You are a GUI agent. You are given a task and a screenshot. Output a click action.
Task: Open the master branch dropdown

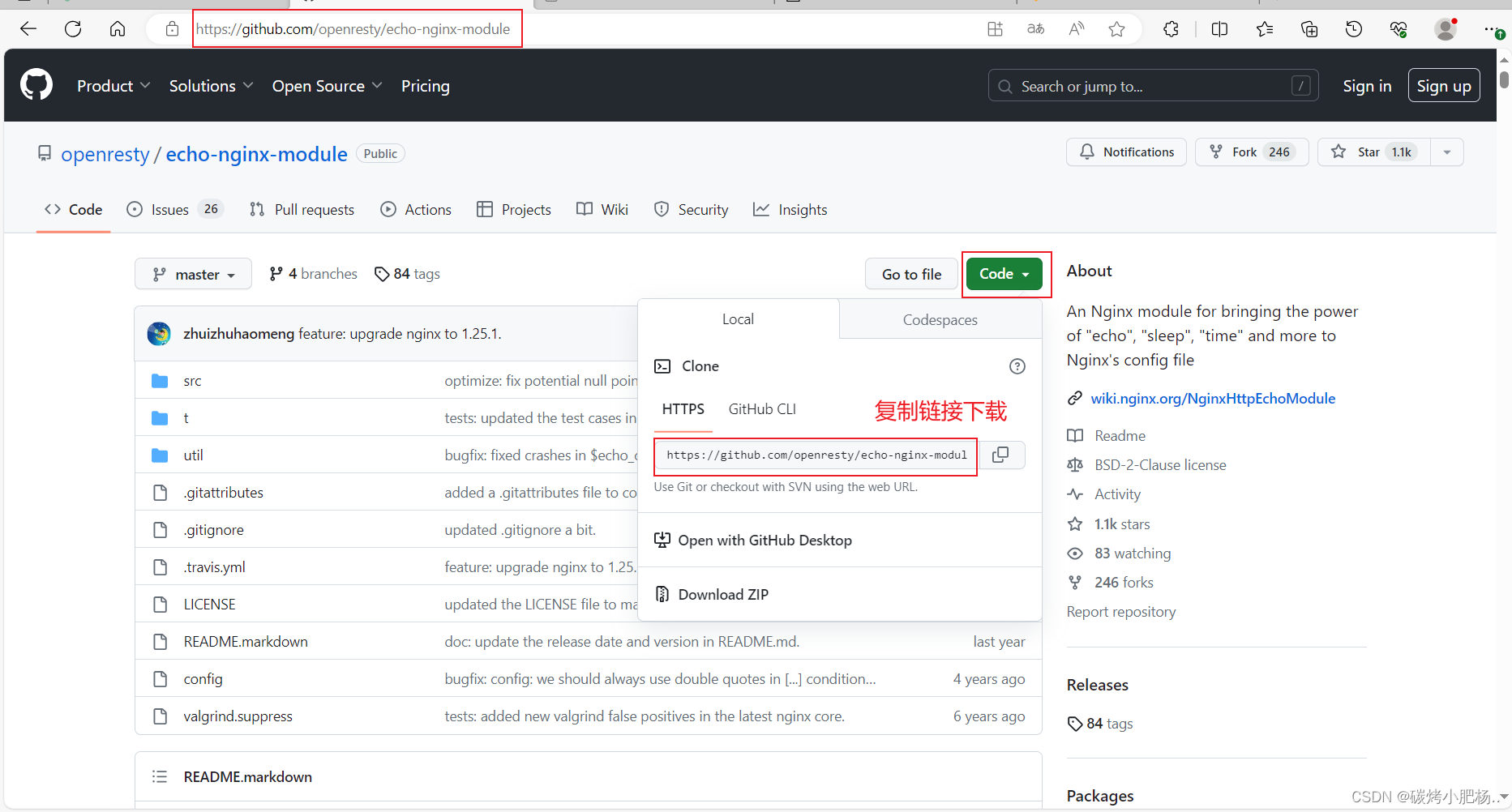pyautogui.click(x=193, y=275)
